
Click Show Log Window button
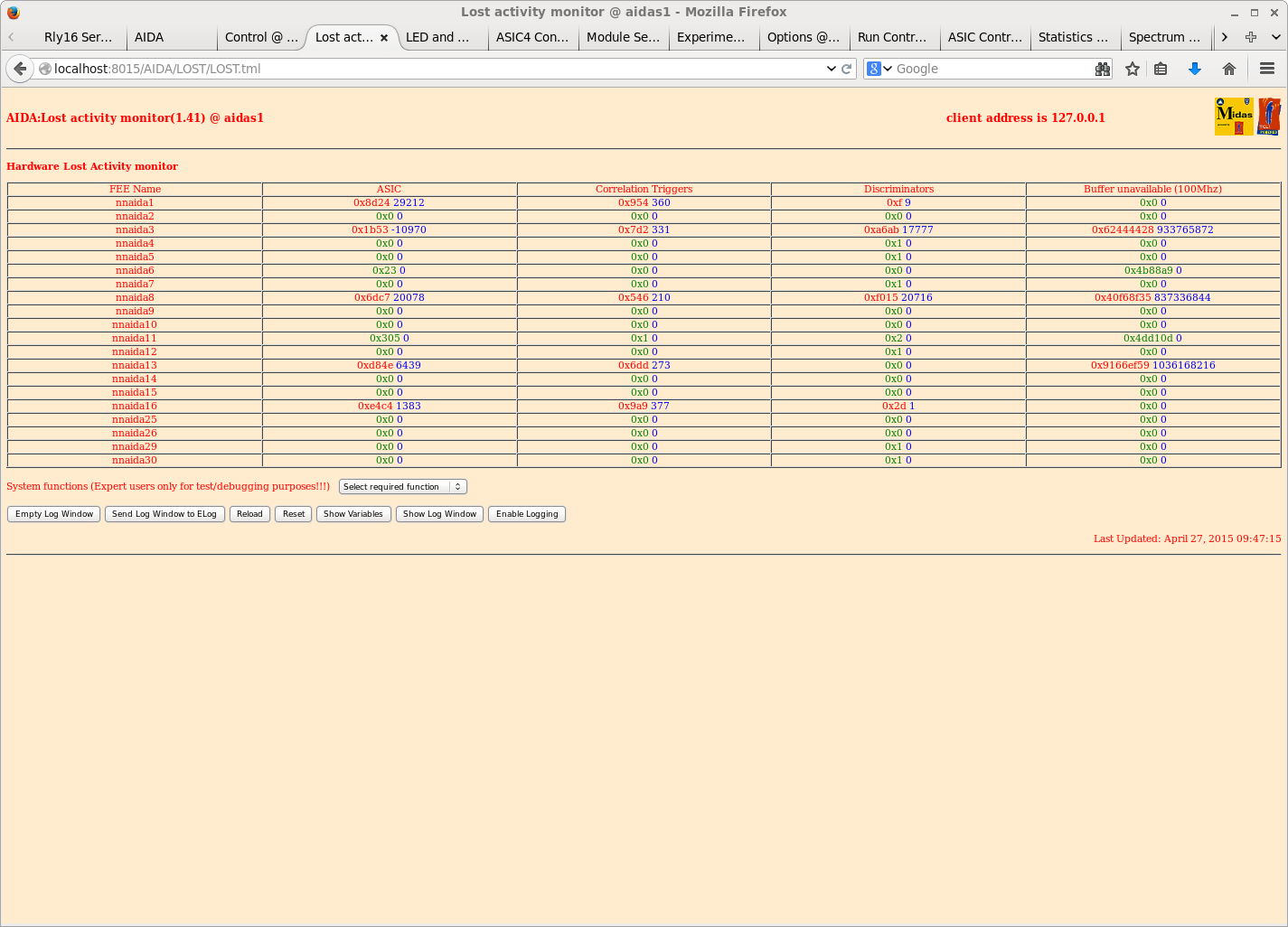439,514
